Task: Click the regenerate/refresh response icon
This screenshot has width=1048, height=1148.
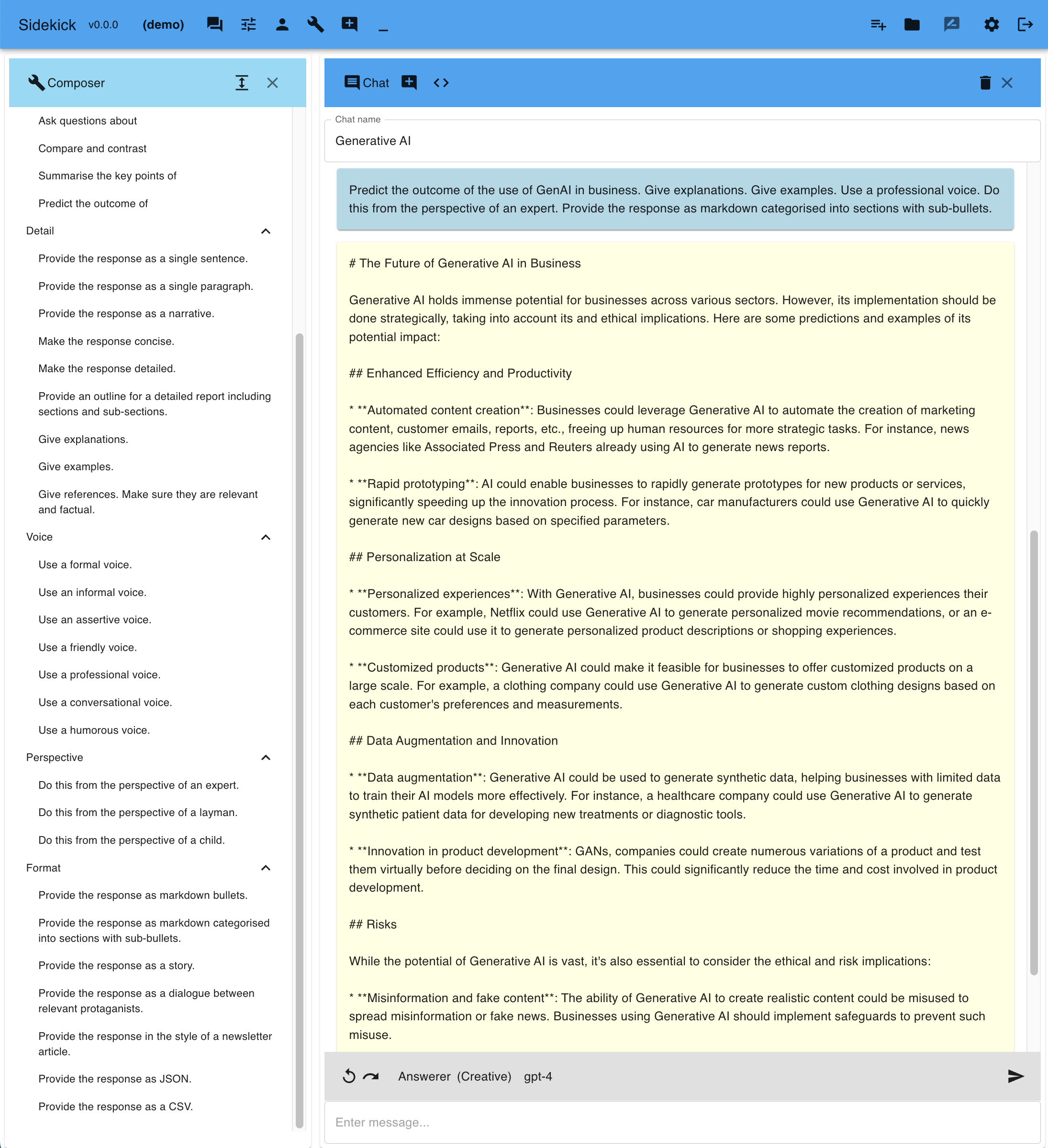Action: (x=349, y=1076)
